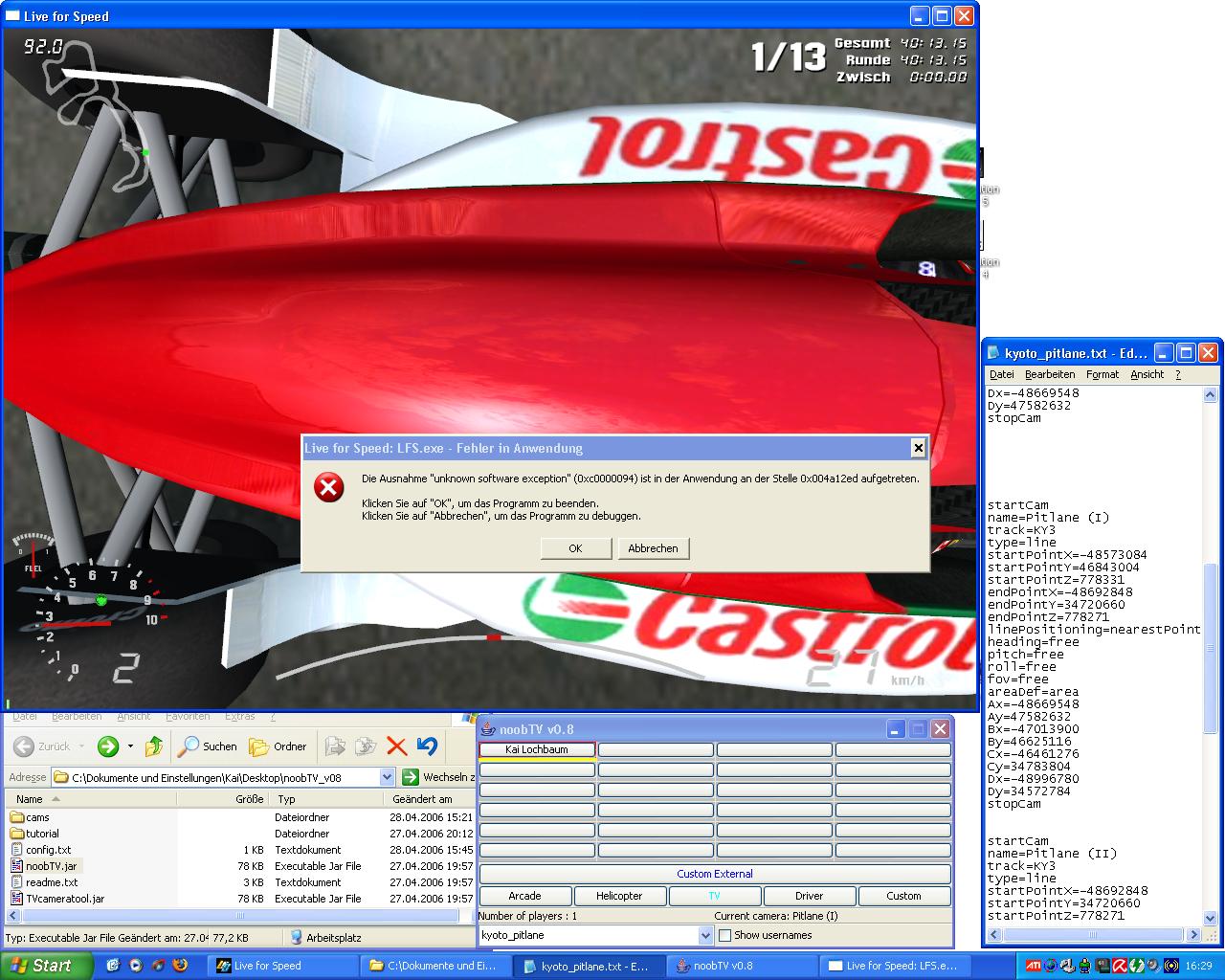Click the yellow wireless signal tray icon
The width and height of the screenshot is (1225, 980).
pyautogui.click(x=1170, y=966)
